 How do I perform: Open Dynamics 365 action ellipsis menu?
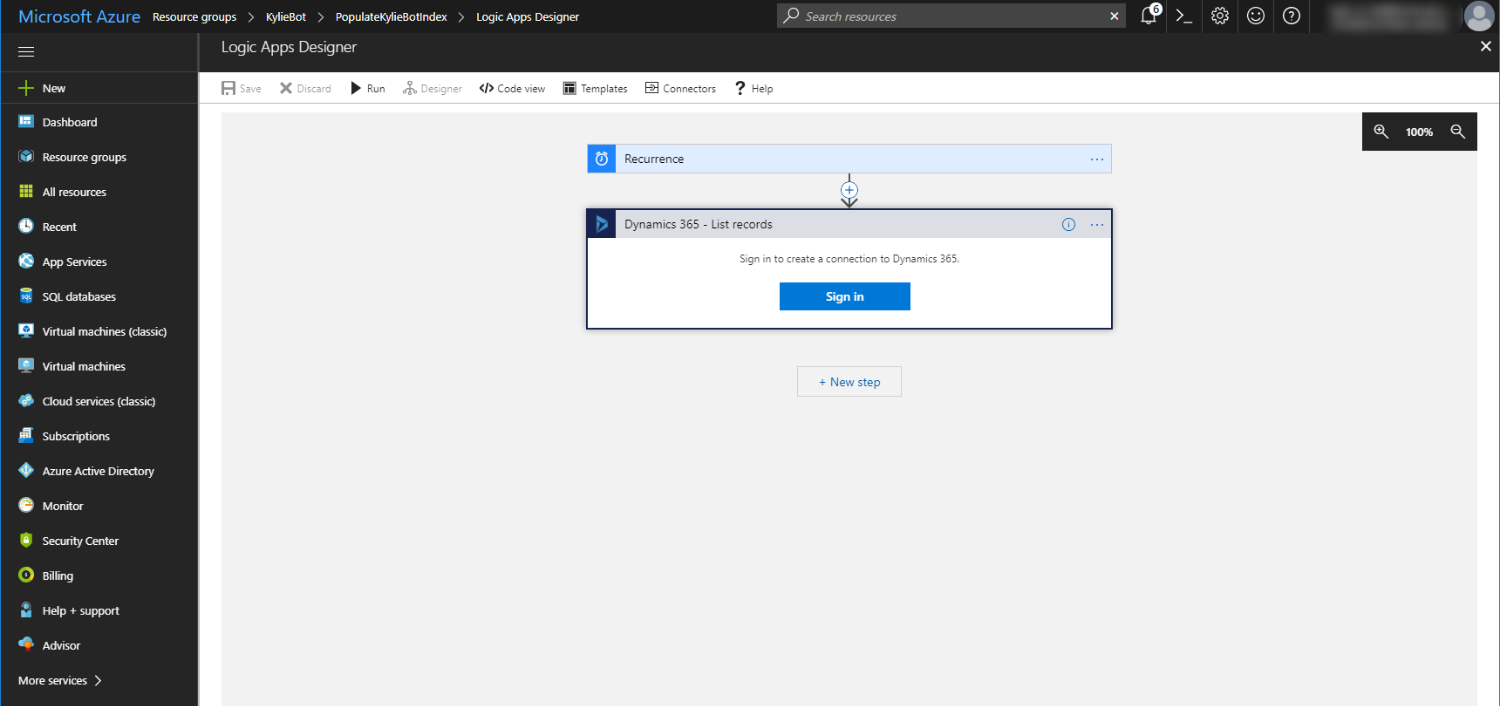(x=1097, y=224)
